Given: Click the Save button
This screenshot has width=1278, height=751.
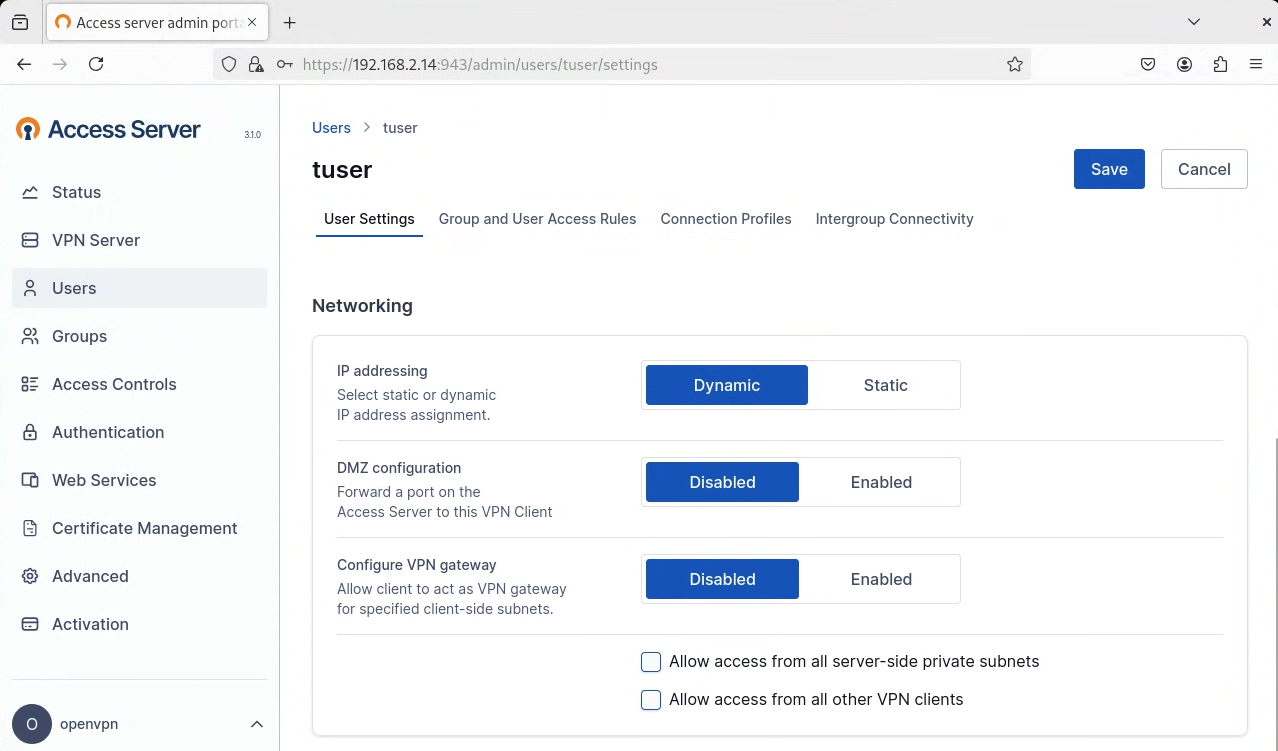Looking at the screenshot, I should click(x=1109, y=169).
